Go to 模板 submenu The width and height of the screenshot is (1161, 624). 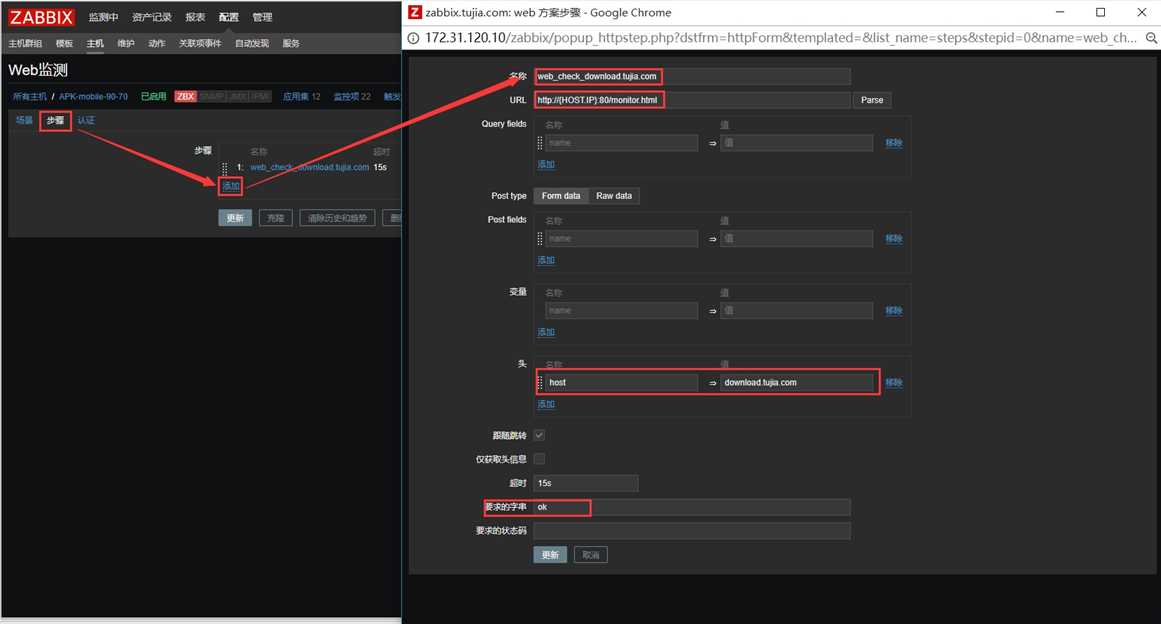point(64,44)
